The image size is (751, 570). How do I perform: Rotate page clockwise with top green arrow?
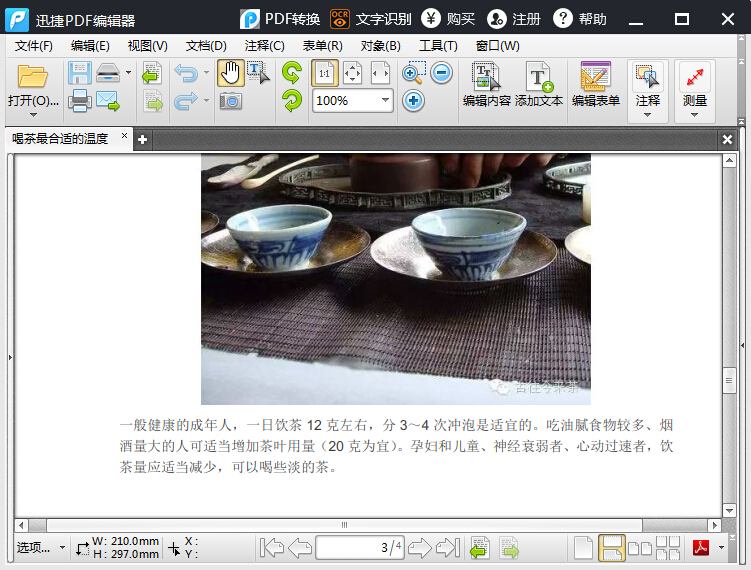(x=292, y=73)
